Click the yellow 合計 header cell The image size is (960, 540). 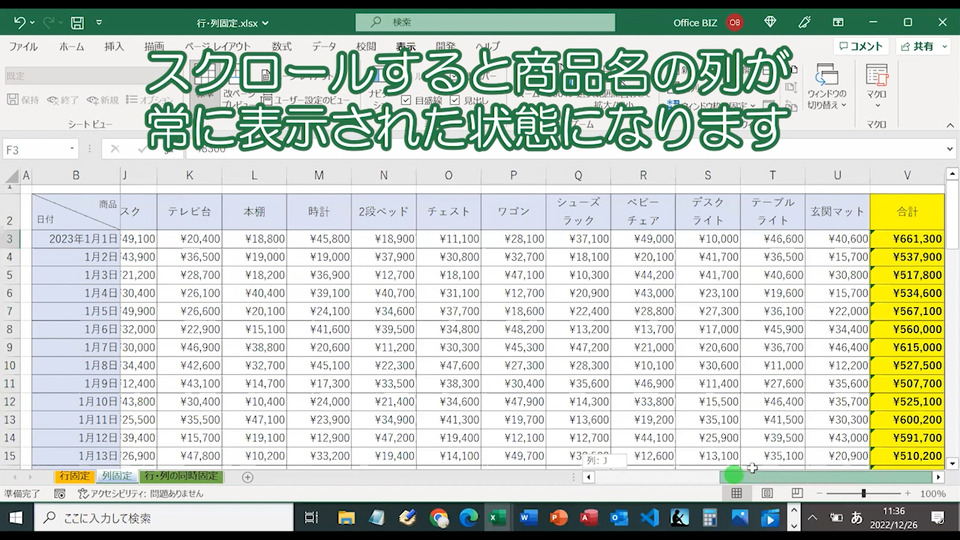(x=907, y=212)
